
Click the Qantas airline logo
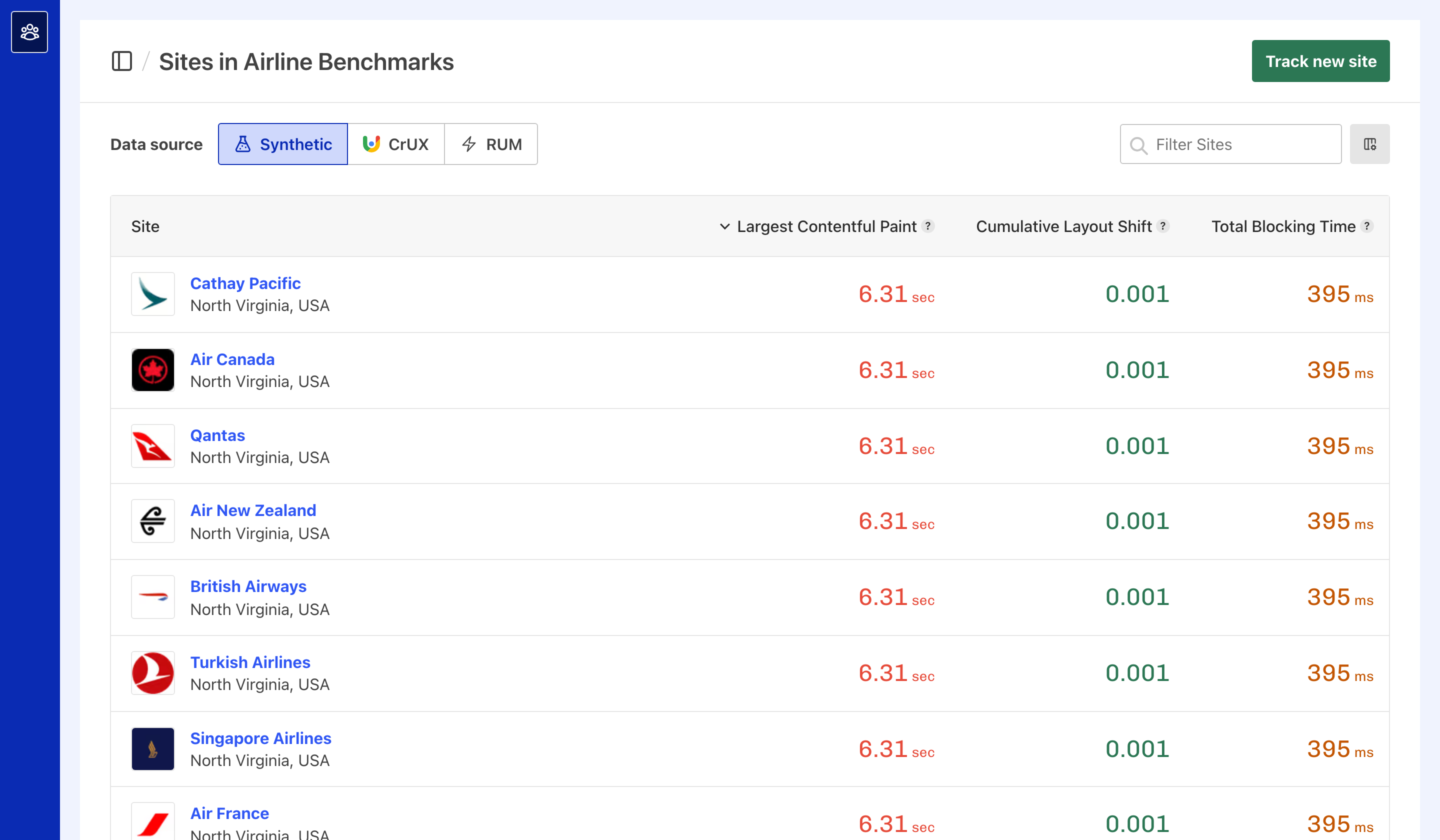tap(152, 445)
